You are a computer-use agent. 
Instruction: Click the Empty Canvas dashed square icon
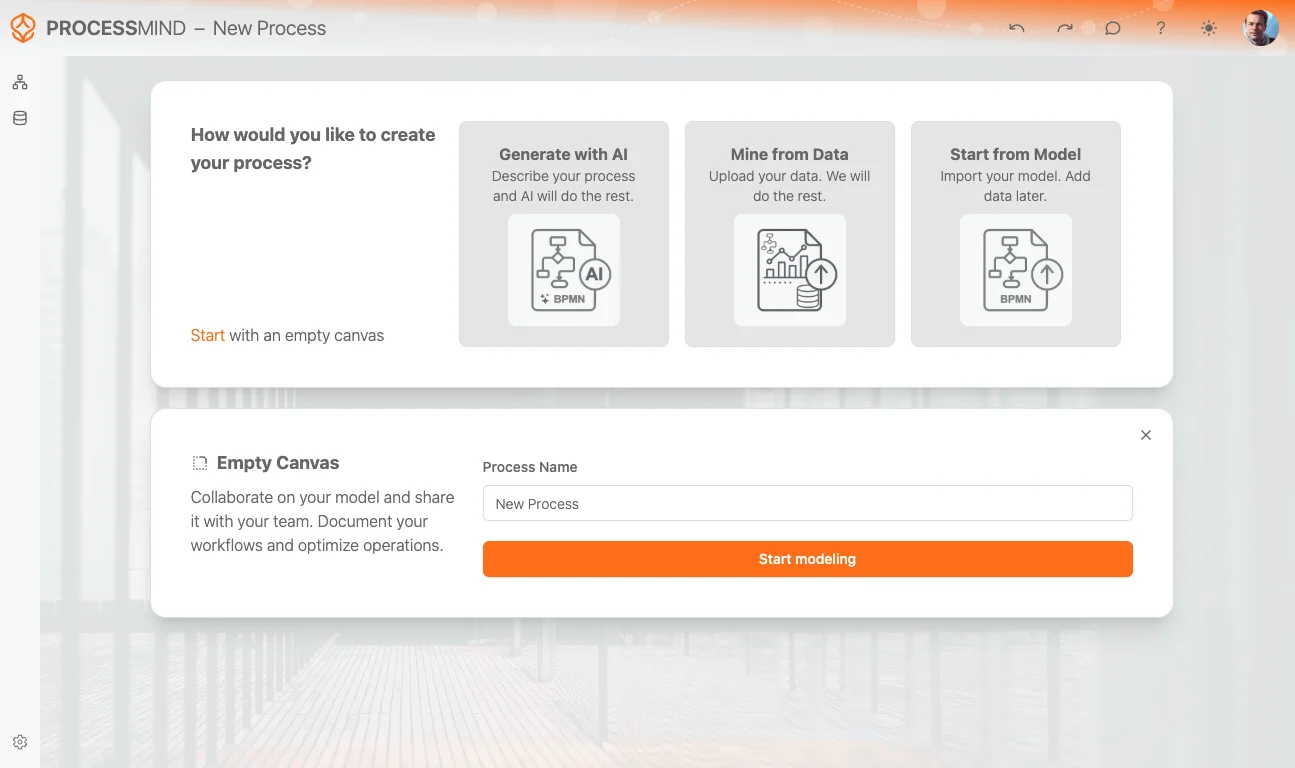200,463
